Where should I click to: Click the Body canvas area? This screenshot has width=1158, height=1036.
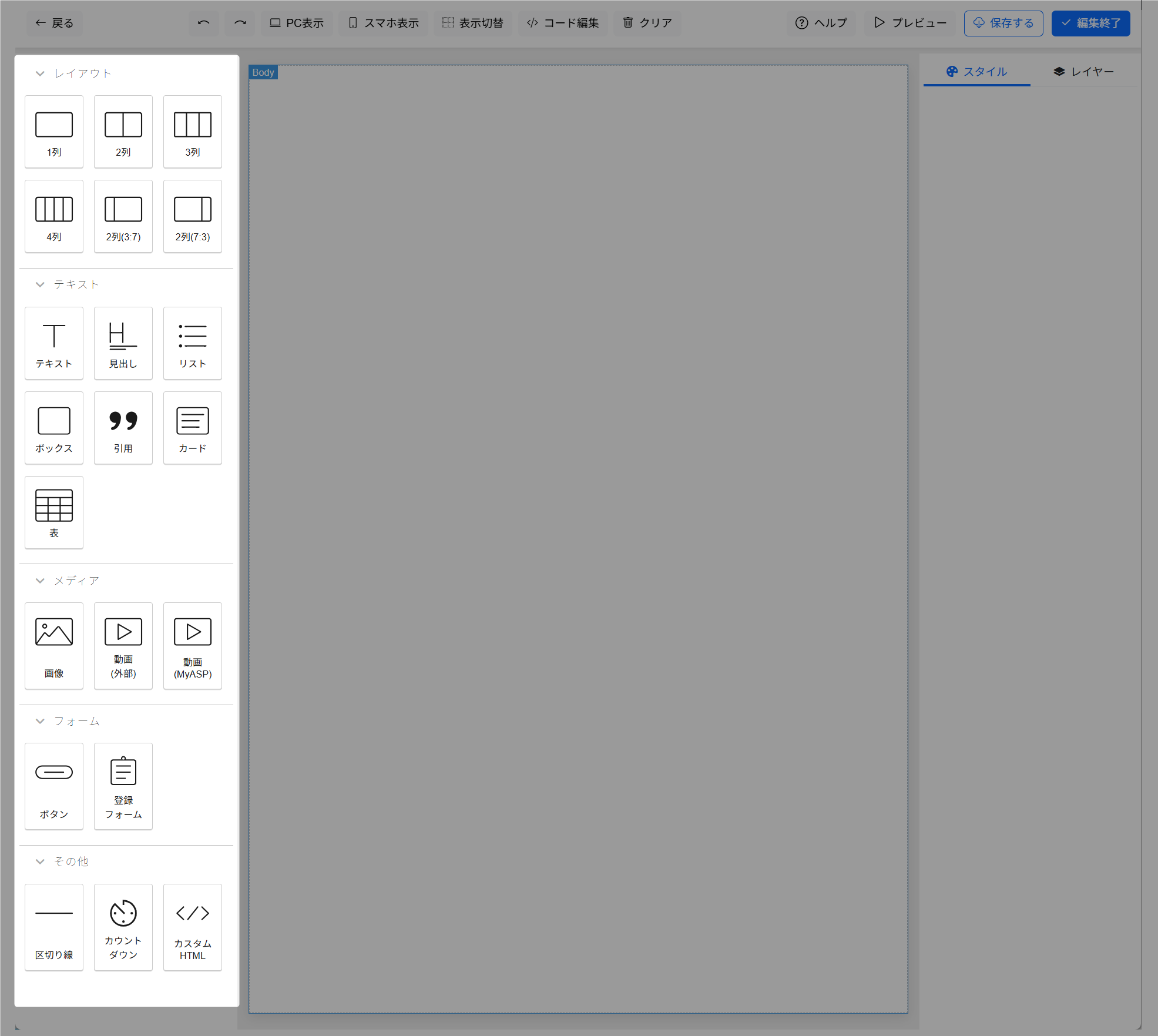coord(578,529)
